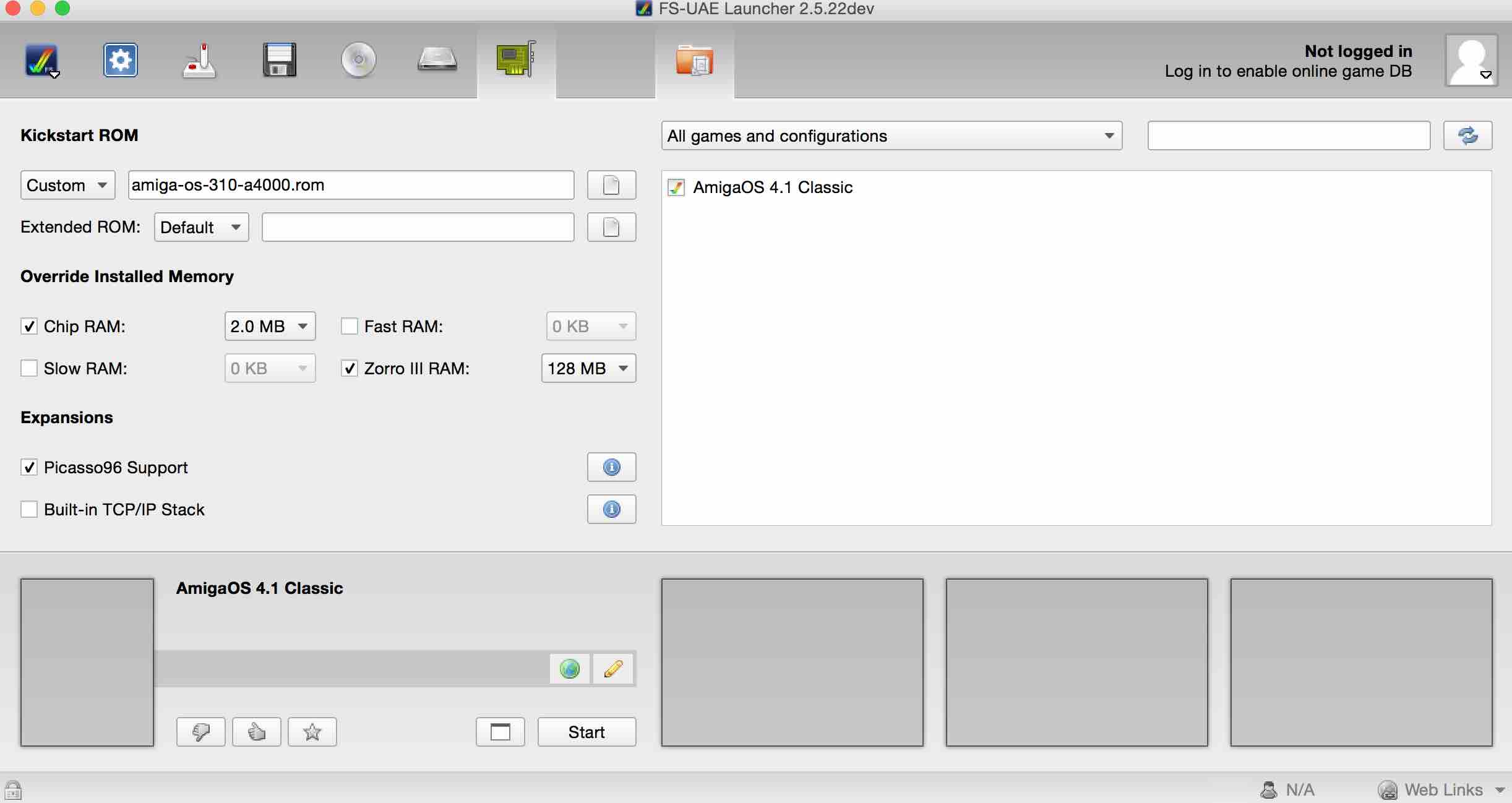Toggle the Chip RAM checkbox

pyautogui.click(x=29, y=326)
